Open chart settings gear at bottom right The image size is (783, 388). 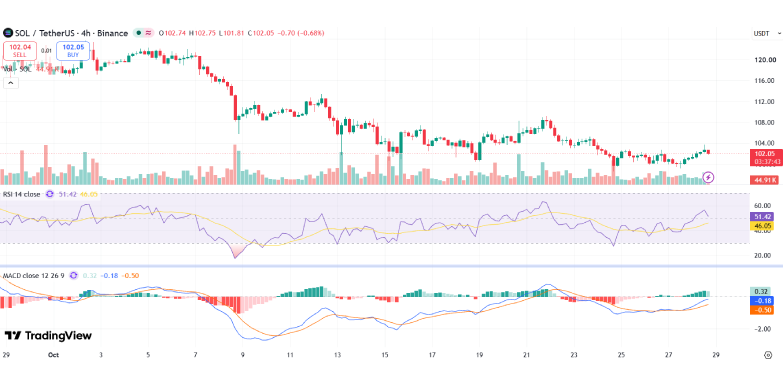[768, 355]
